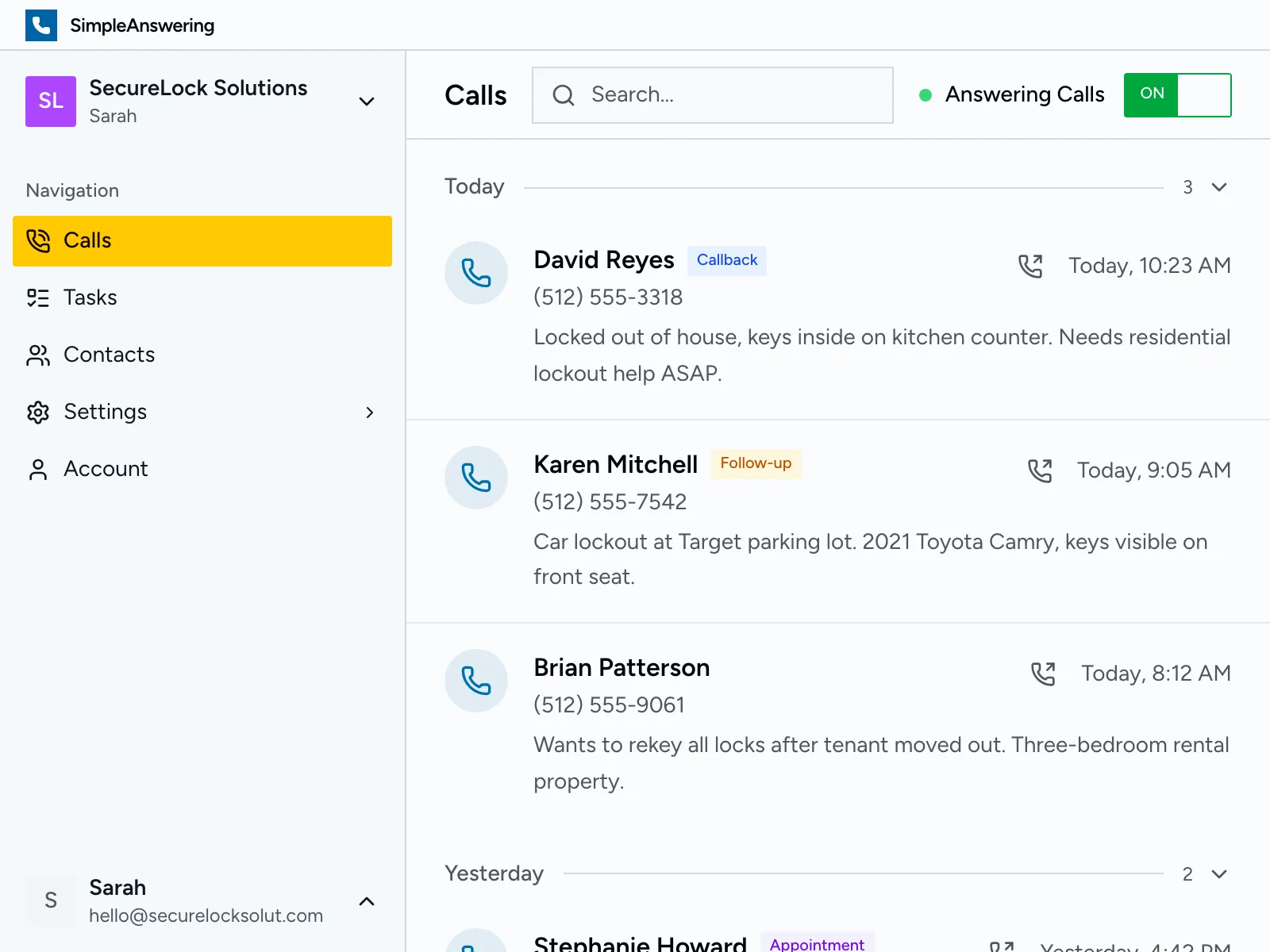
Task: Click the Callback tag on David Reyes
Action: [726, 260]
